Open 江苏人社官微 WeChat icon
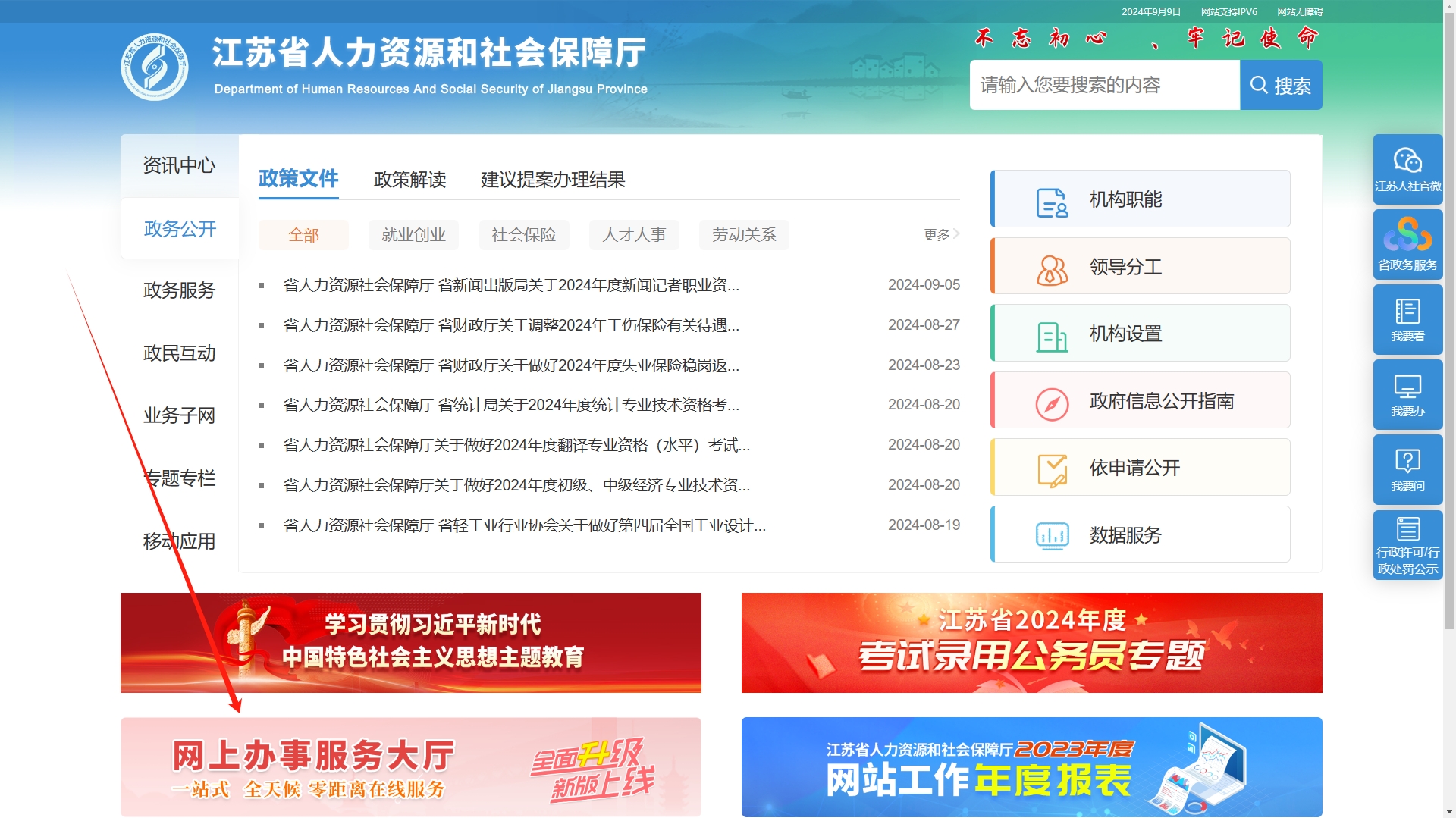1456x818 pixels. pos(1407,160)
